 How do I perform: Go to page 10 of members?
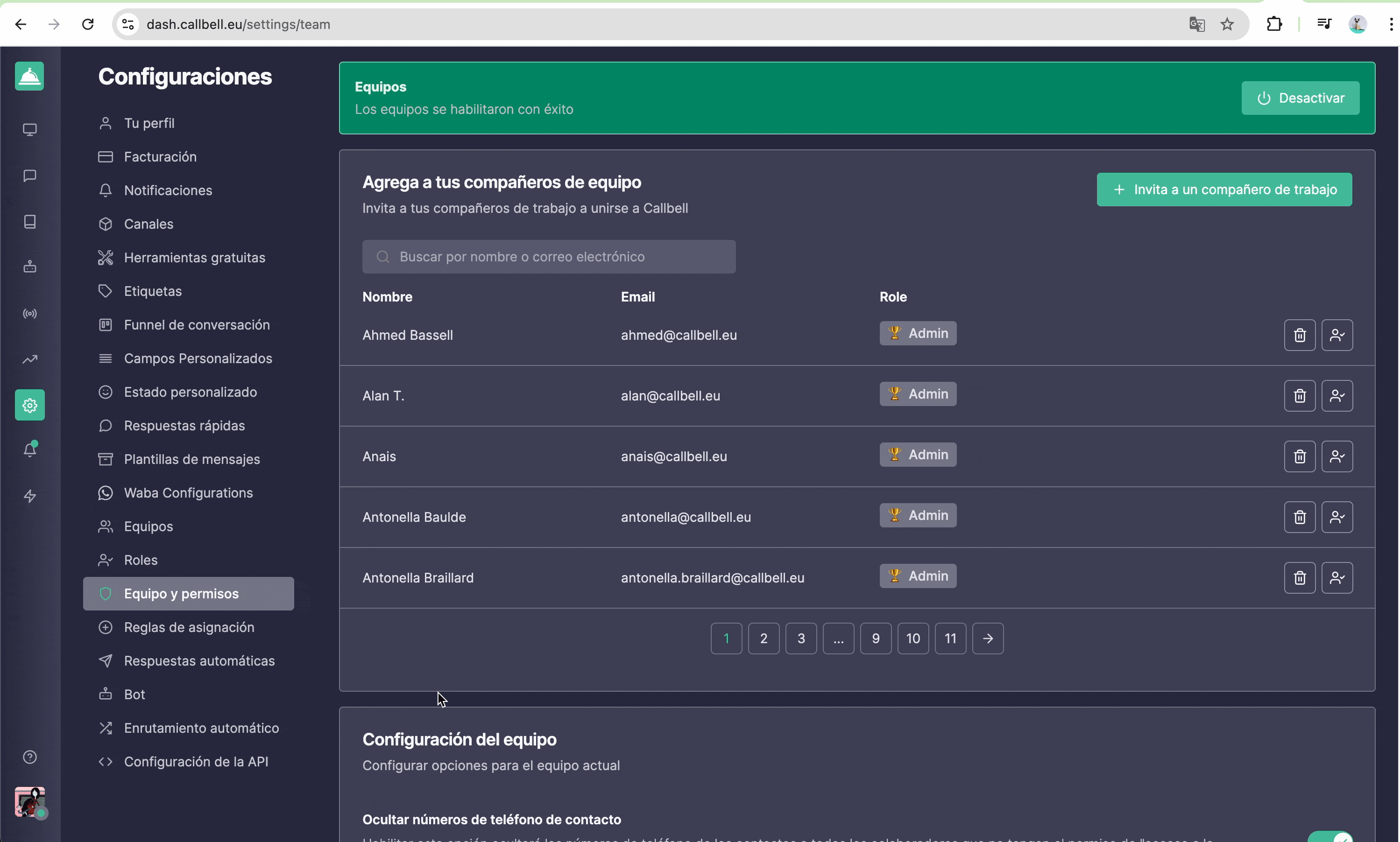coord(912,639)
